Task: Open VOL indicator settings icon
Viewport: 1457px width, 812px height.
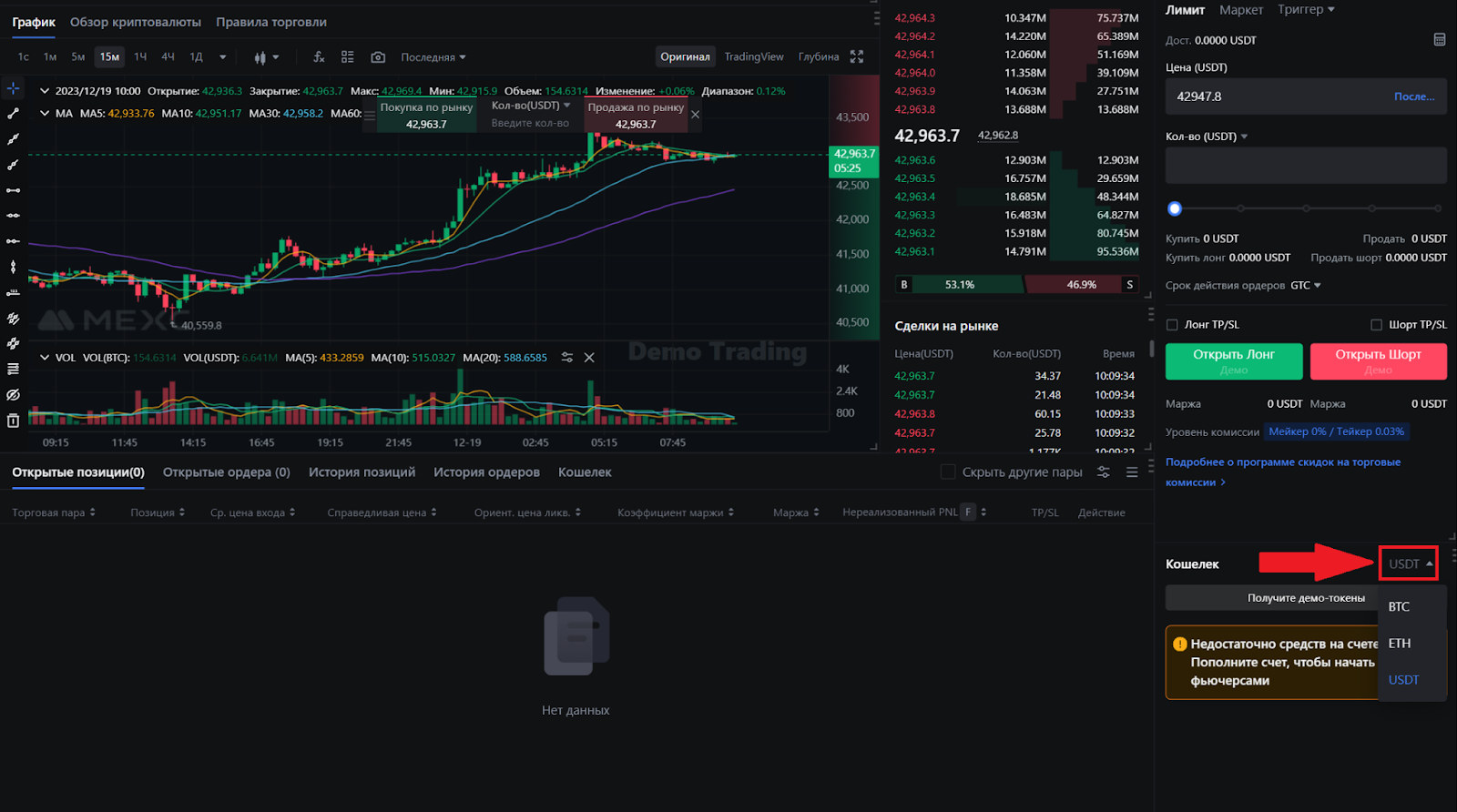Action: [567, 358]
